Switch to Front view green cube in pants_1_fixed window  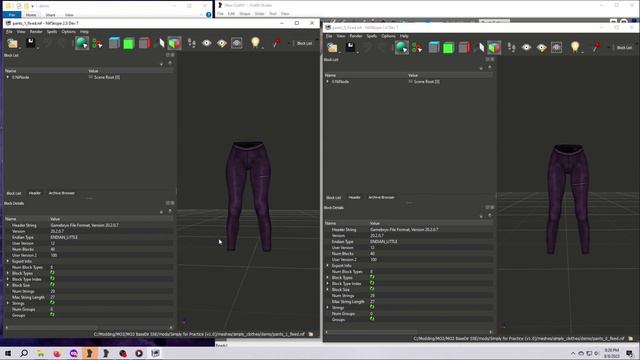[129, 43]
